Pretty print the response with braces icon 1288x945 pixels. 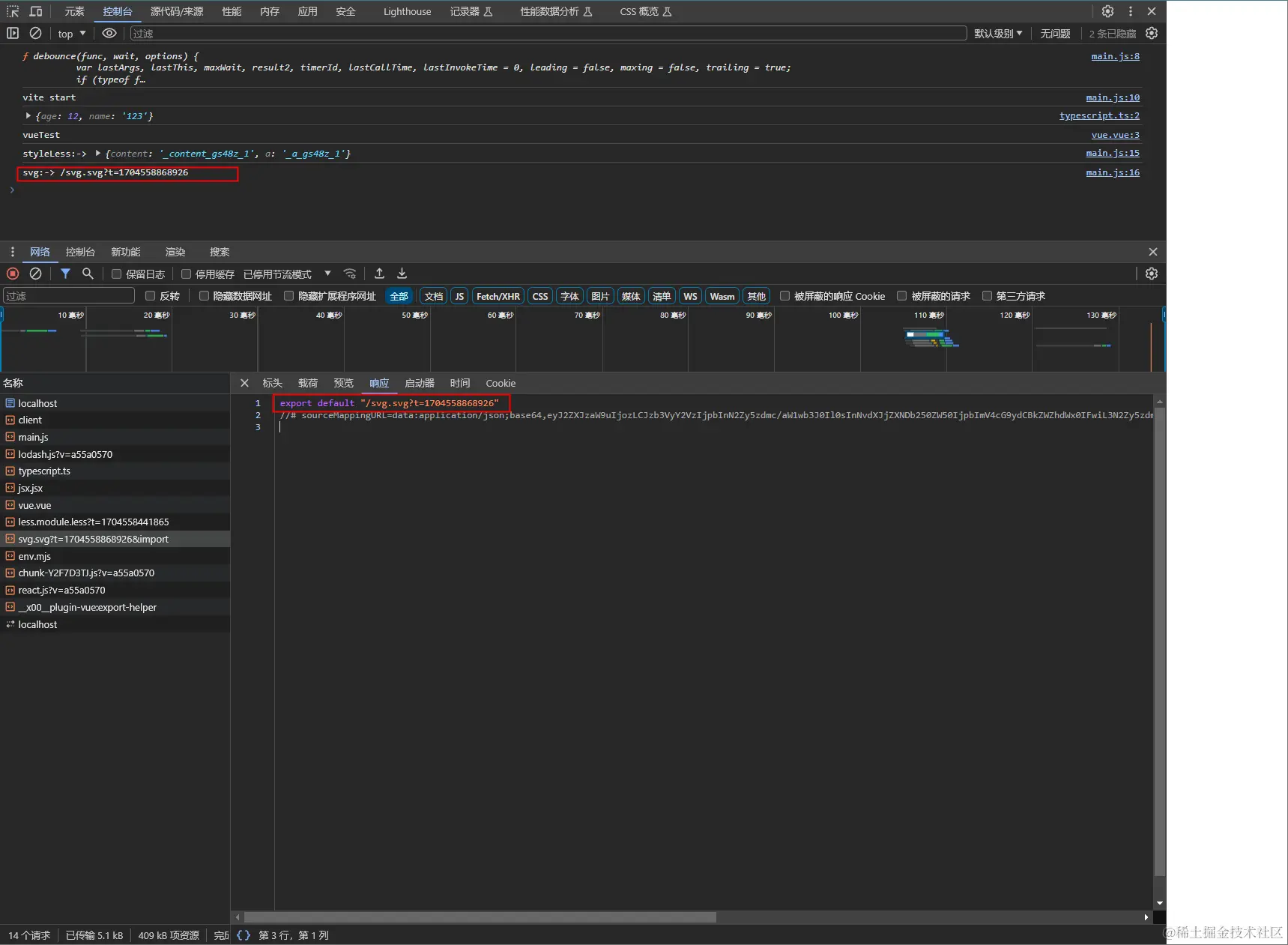[244, 935]
